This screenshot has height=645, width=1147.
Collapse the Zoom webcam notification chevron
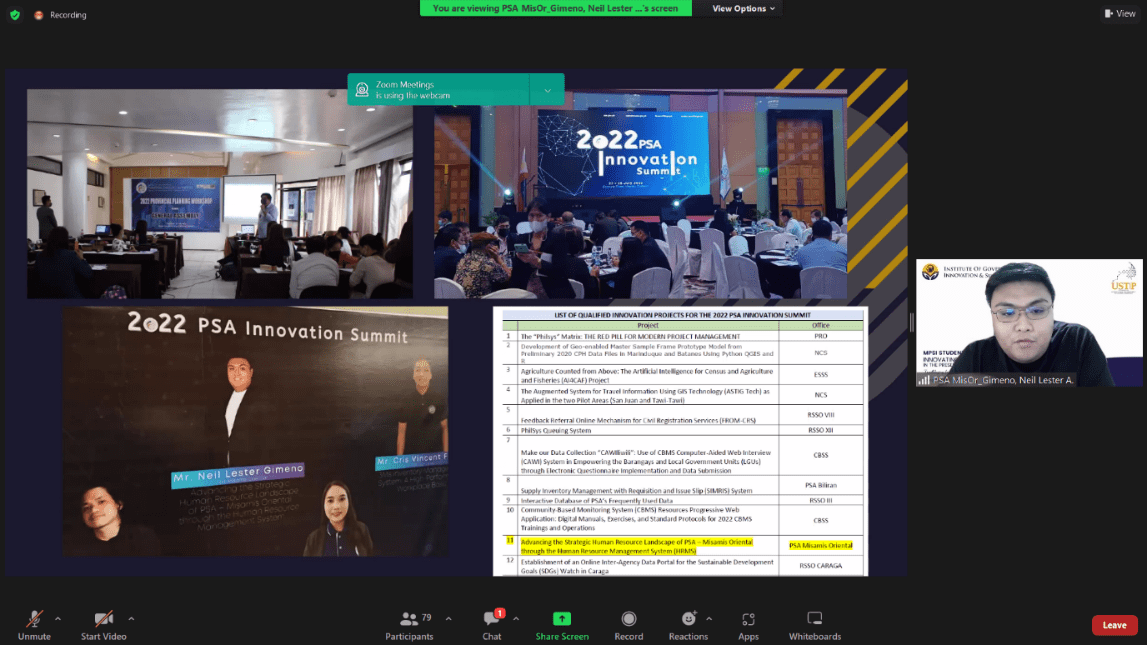point(547,90)
